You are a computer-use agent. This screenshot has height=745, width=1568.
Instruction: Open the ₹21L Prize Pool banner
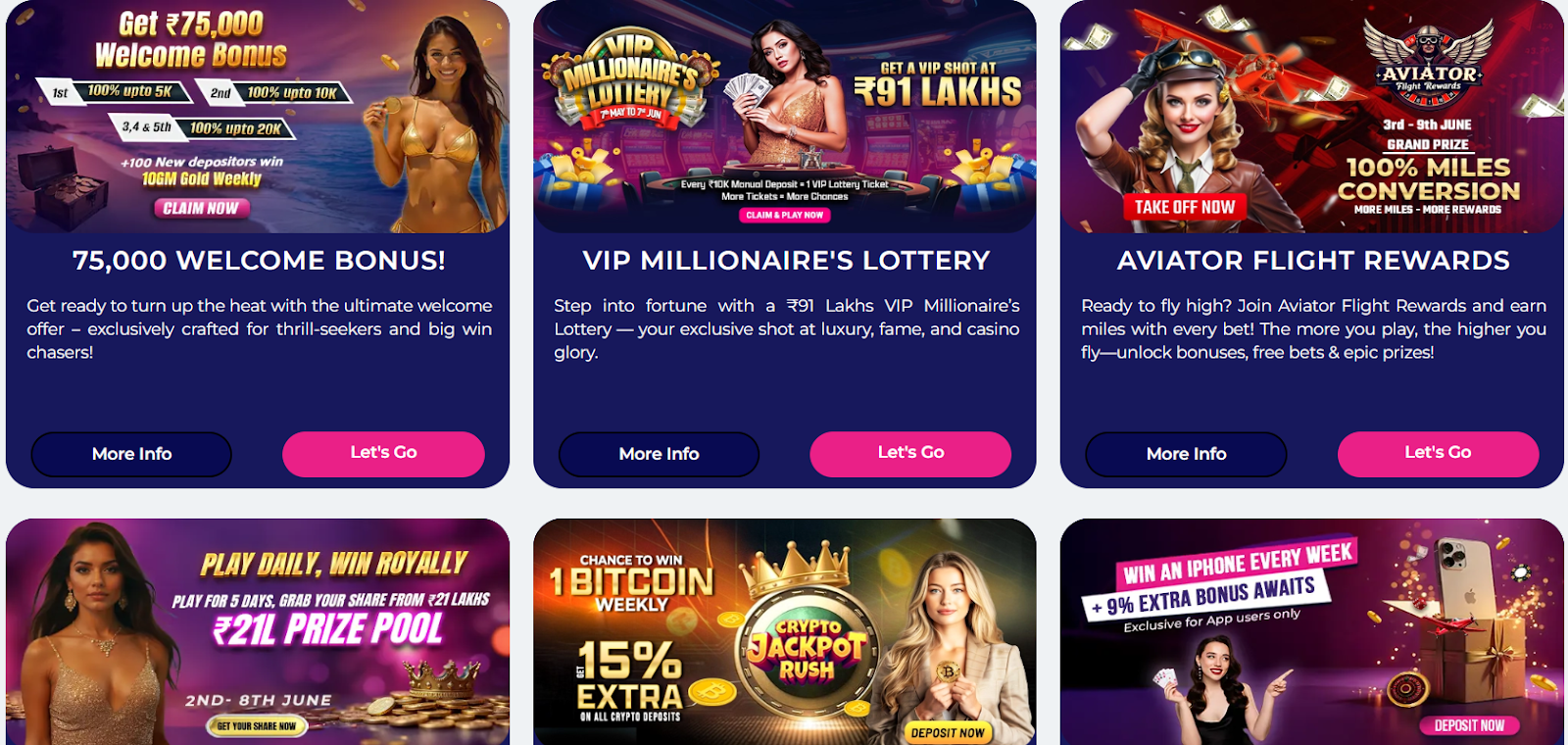[257, 632]
